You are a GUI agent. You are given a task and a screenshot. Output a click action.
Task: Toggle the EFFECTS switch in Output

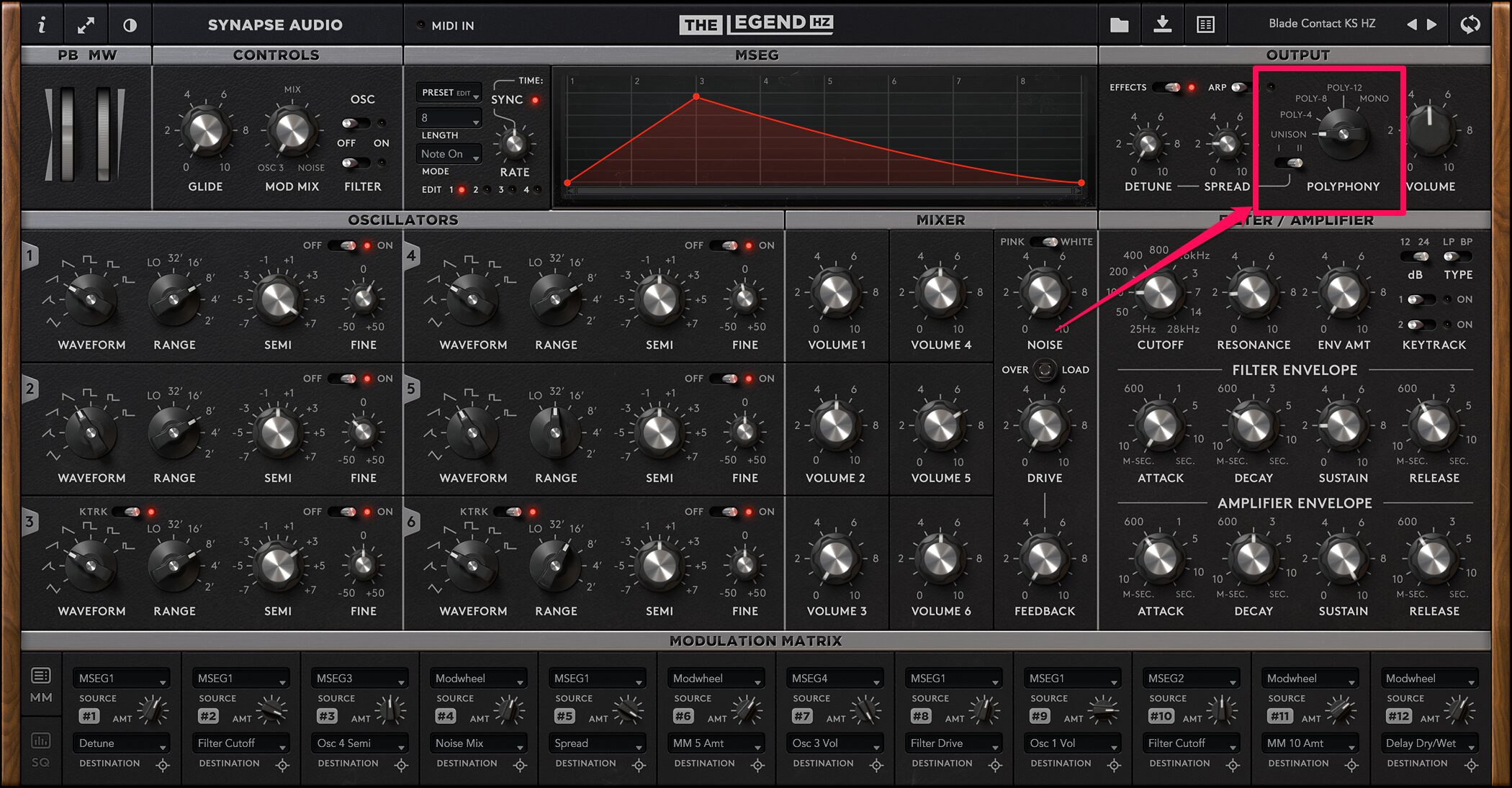pos(1167,87)
